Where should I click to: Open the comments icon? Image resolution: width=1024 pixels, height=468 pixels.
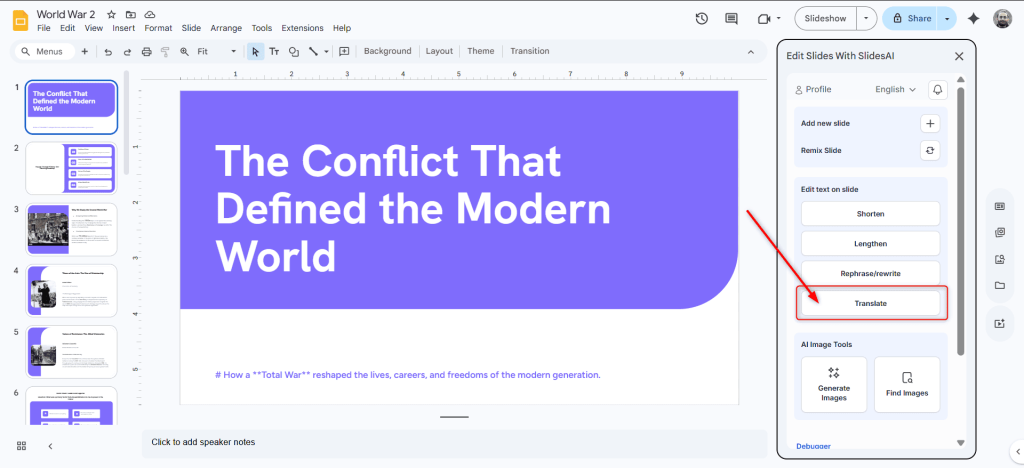pyautogui.click(x=731, y=18)
